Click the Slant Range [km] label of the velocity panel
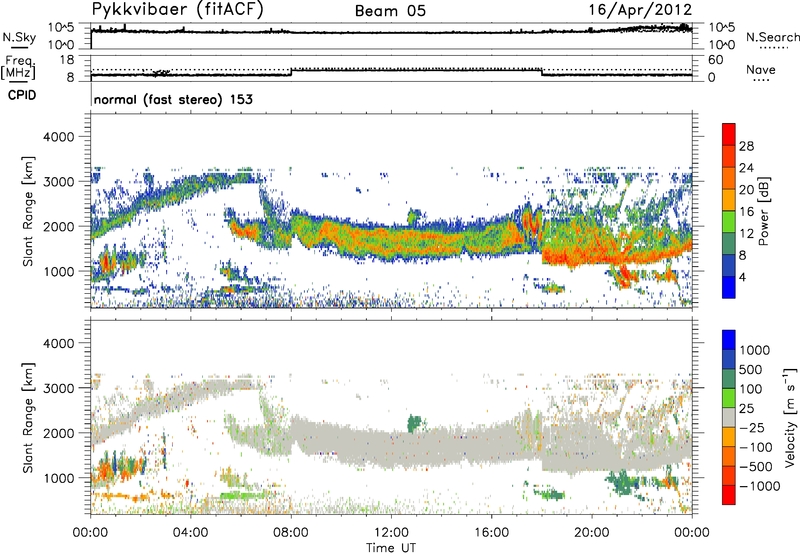The width and height of the screenshot is (800, 554). click(28, 417)
